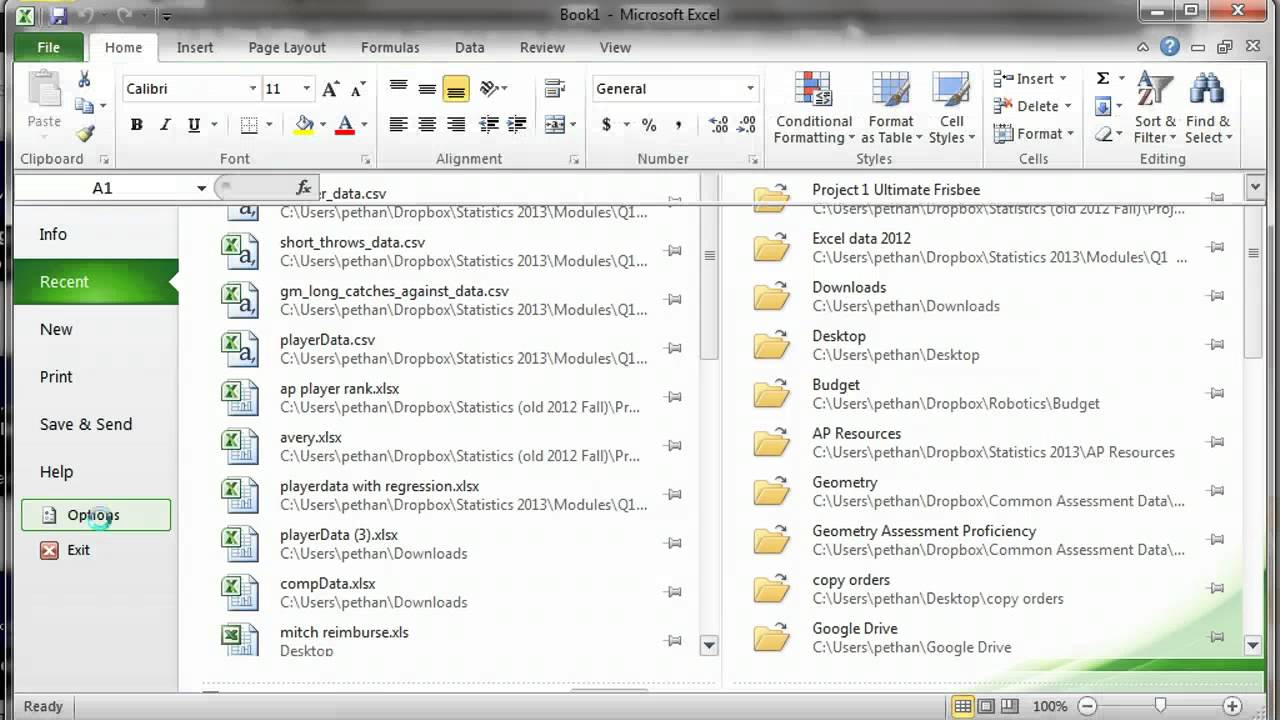Open Conditional Formatting menu

click(814, 108)
